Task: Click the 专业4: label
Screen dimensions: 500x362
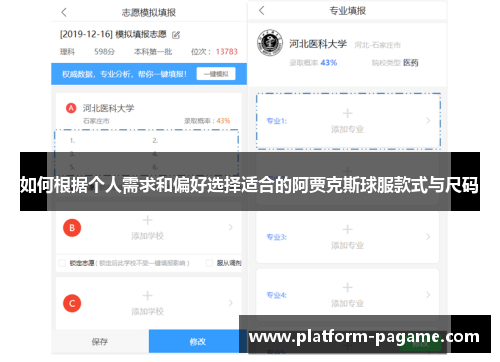Action: 277,295
